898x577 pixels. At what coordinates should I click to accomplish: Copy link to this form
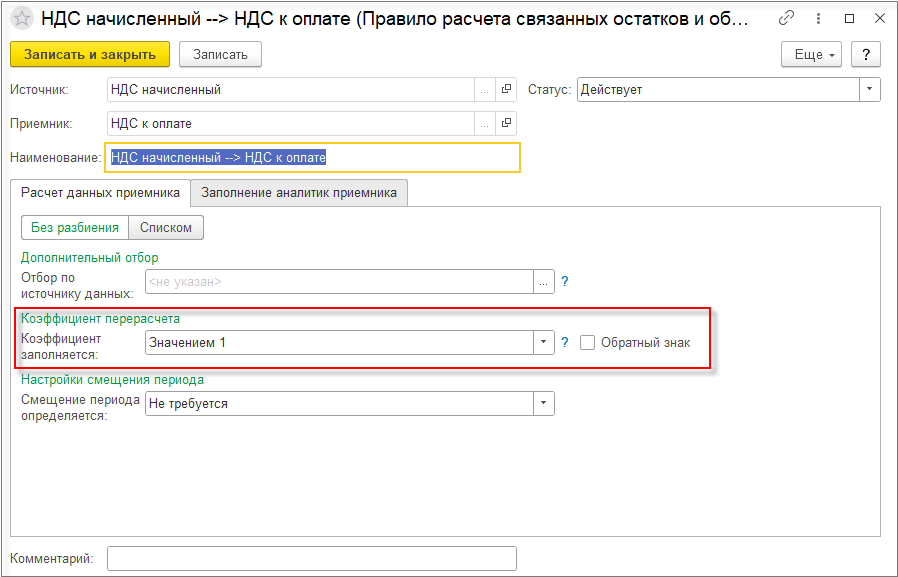click(x=786, y=19)
